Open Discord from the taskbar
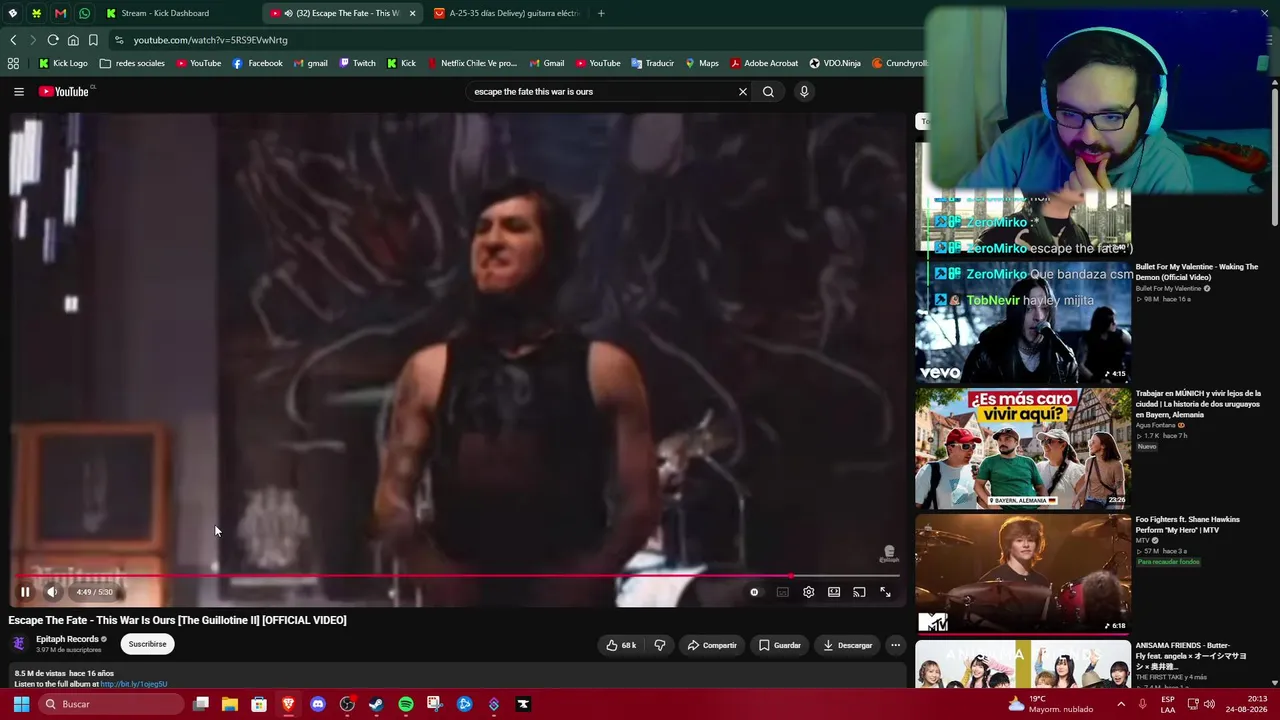1280x720 pixels. pyautogui.click(x=318, y=704)
